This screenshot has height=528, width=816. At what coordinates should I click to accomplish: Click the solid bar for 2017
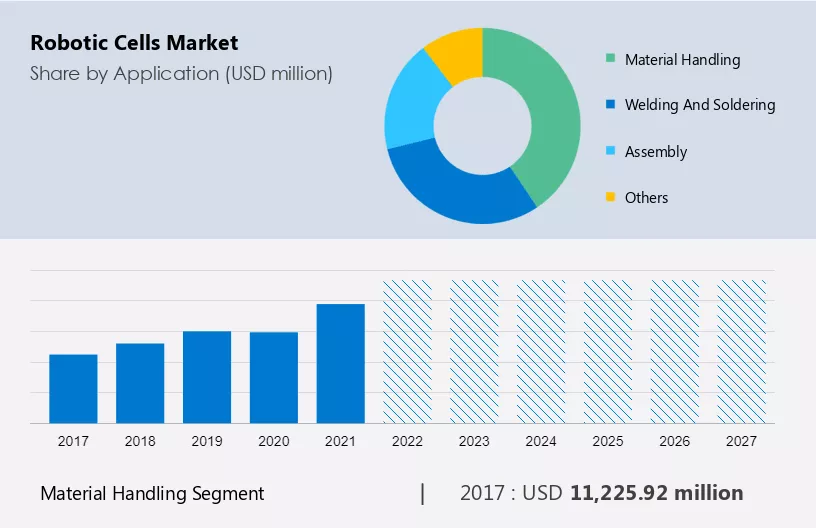pyautogui.click(x=73, y=389)
